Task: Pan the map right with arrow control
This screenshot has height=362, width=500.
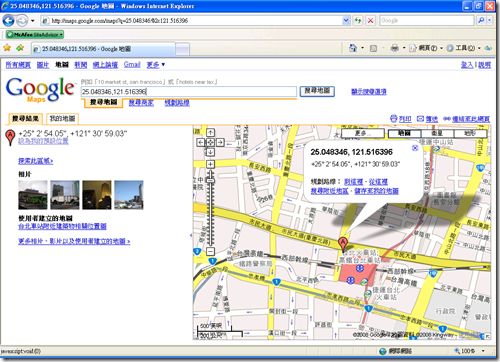Action: (x=220, y=143)
